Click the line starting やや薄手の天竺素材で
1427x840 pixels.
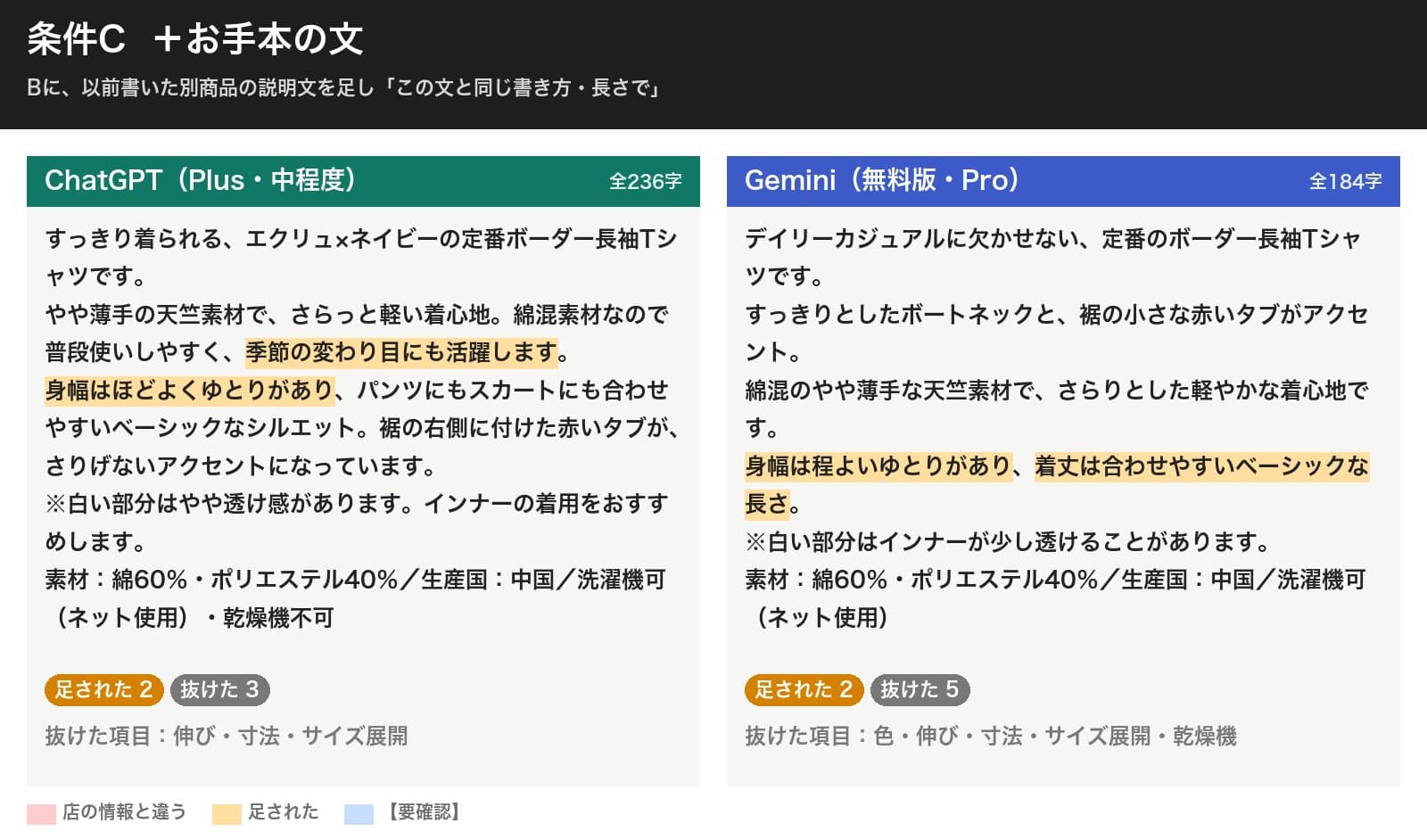pos(357,315)
